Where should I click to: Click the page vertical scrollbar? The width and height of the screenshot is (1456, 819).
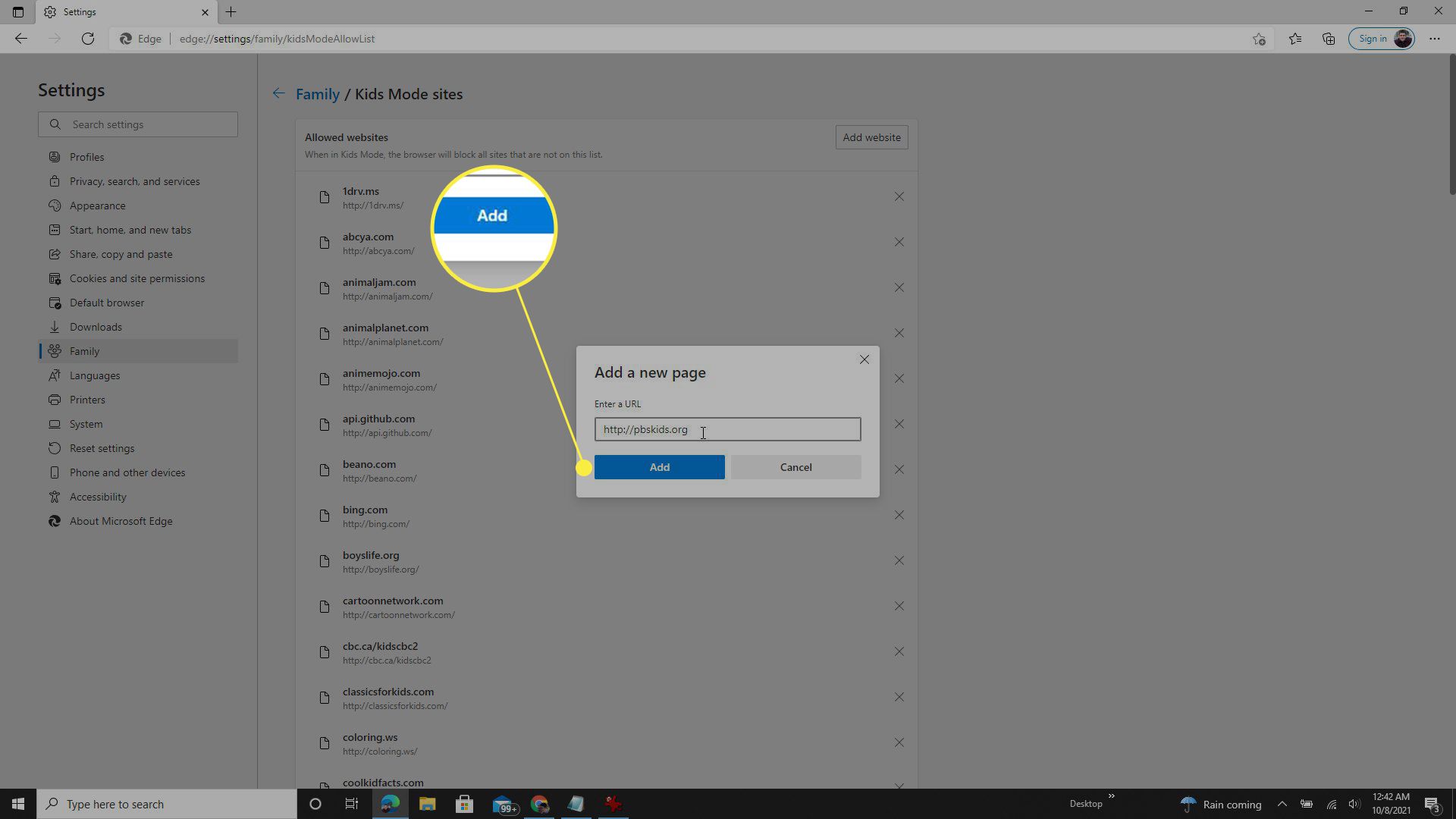click(1451, 124)
